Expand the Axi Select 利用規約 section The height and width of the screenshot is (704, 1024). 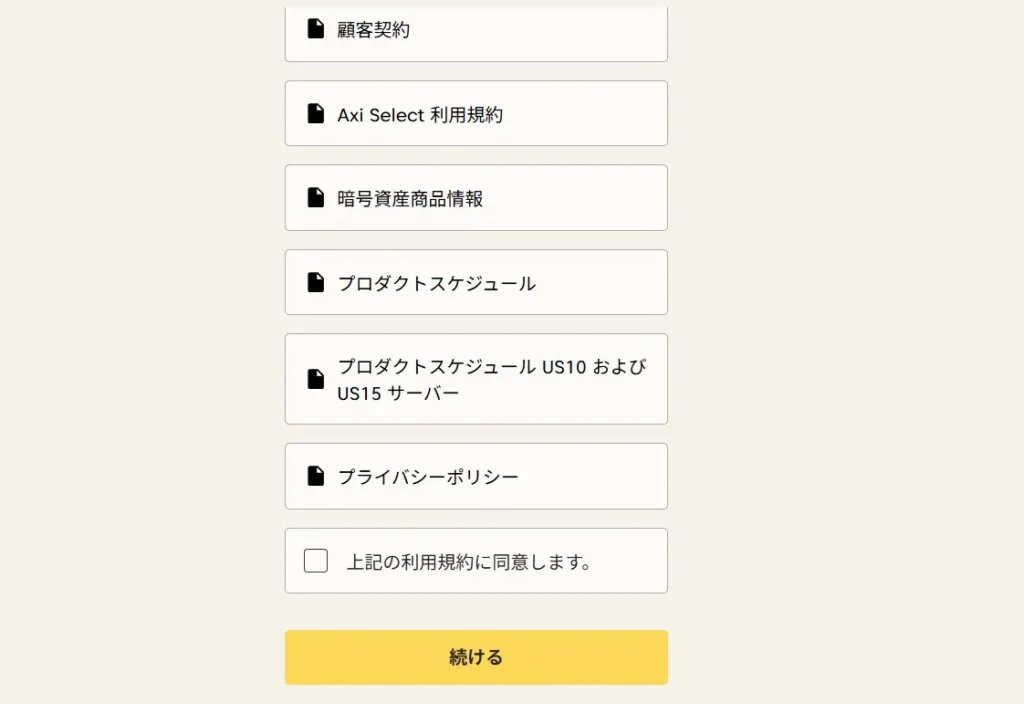(476, 113)
